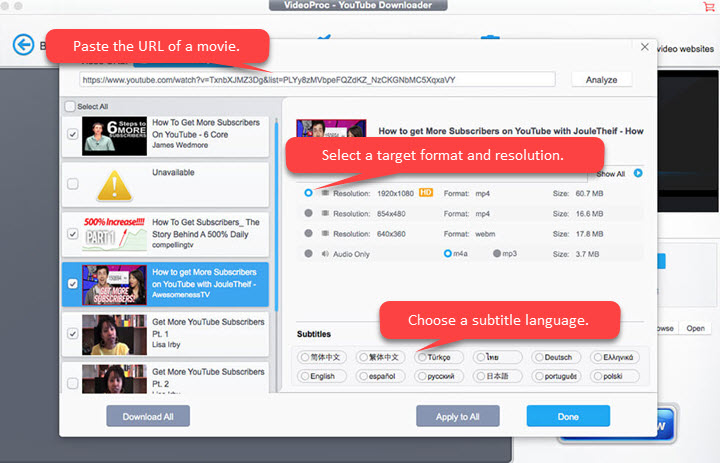Choose m4a audio format
This screenshot has height=463, width=720.
pyautogui.click(x=448, y=253)
